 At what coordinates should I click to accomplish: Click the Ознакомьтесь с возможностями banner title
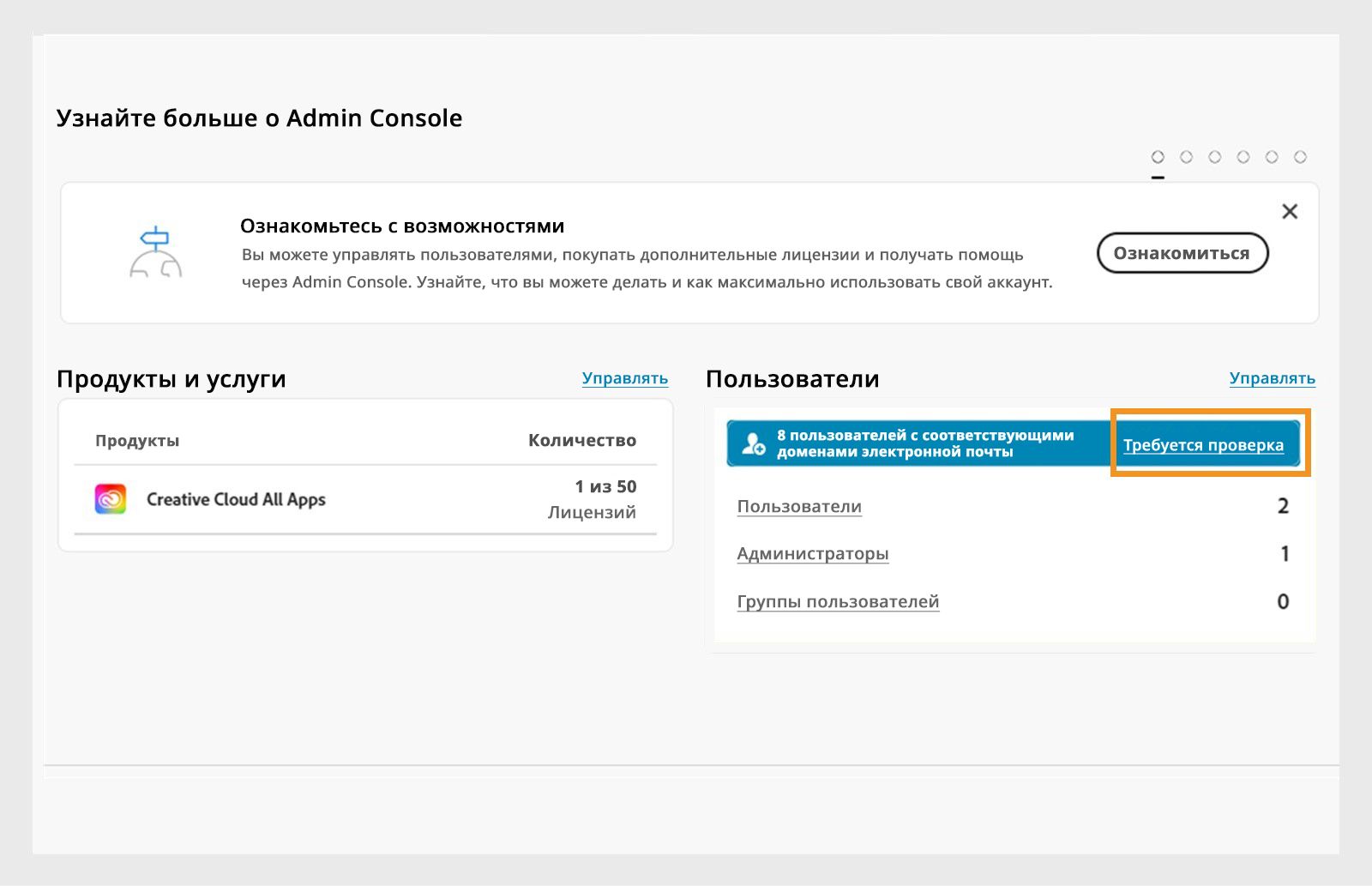[402, 226]
